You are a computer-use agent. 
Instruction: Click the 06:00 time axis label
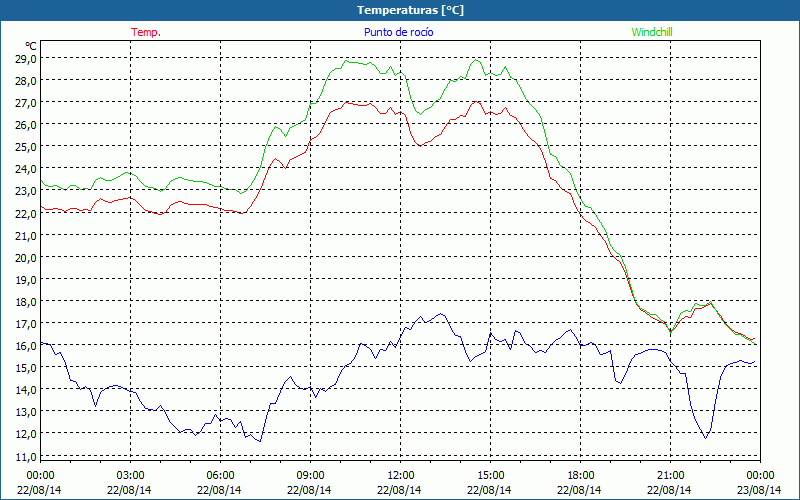click(x=220, y=476)
